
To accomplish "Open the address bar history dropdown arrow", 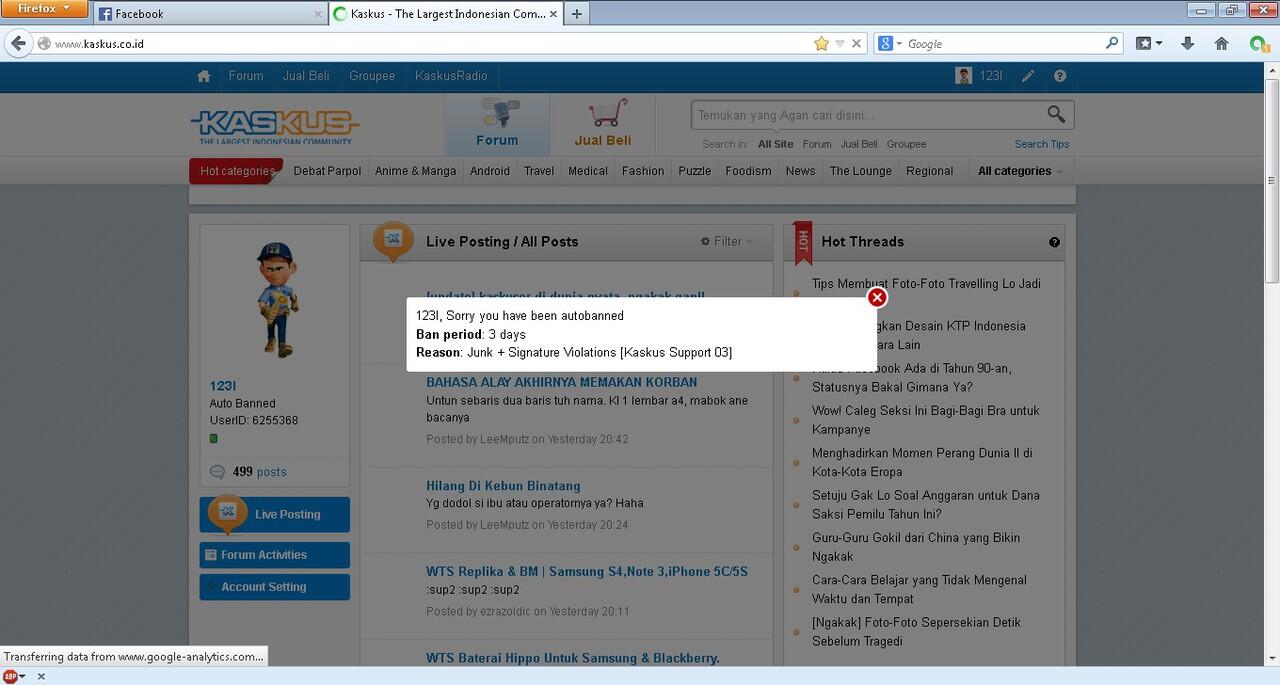I will [840, 44].
